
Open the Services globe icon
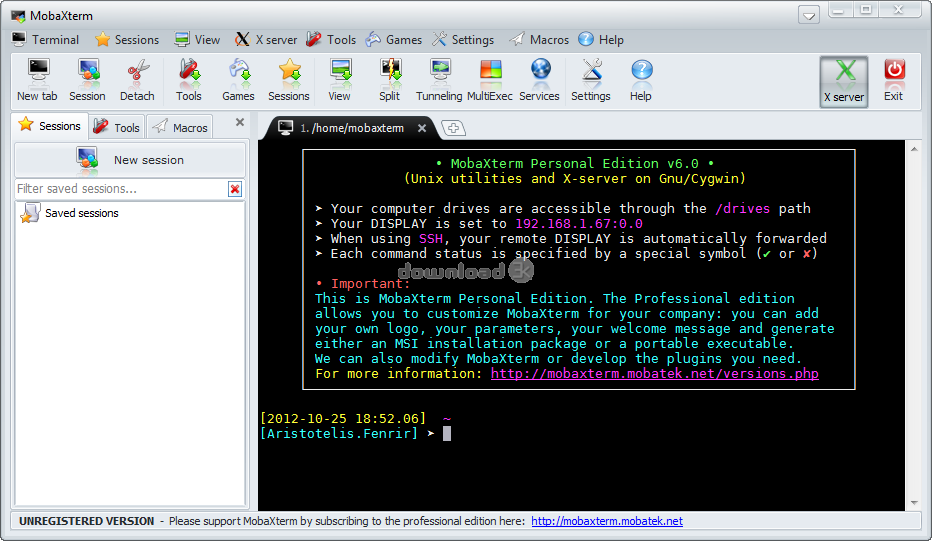click(540, 80)
